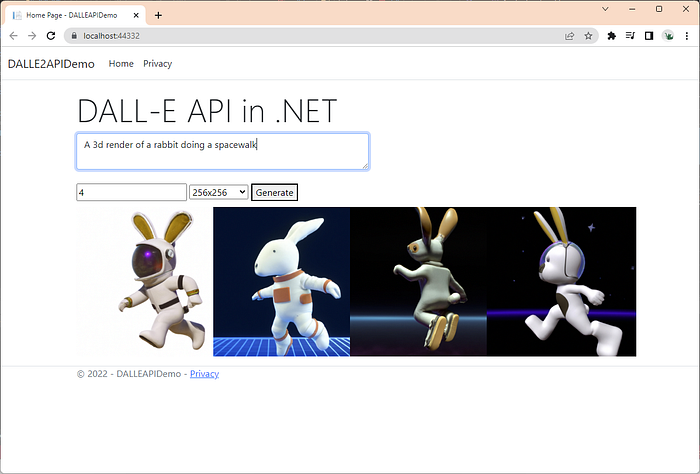
Task: Click the browser back arrow
Action: 13,36
